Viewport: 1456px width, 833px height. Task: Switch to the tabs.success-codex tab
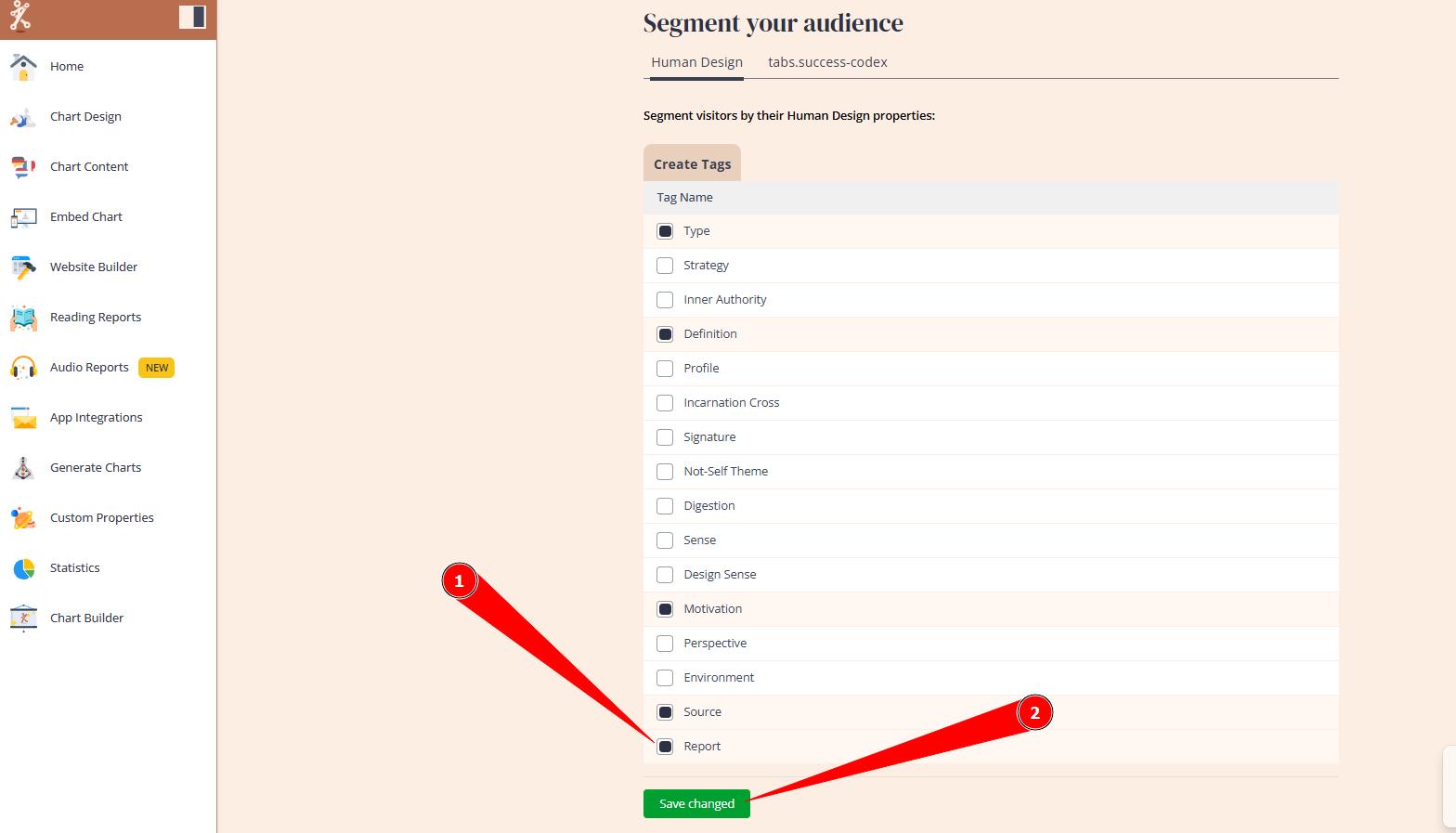[x=827, y=62]
